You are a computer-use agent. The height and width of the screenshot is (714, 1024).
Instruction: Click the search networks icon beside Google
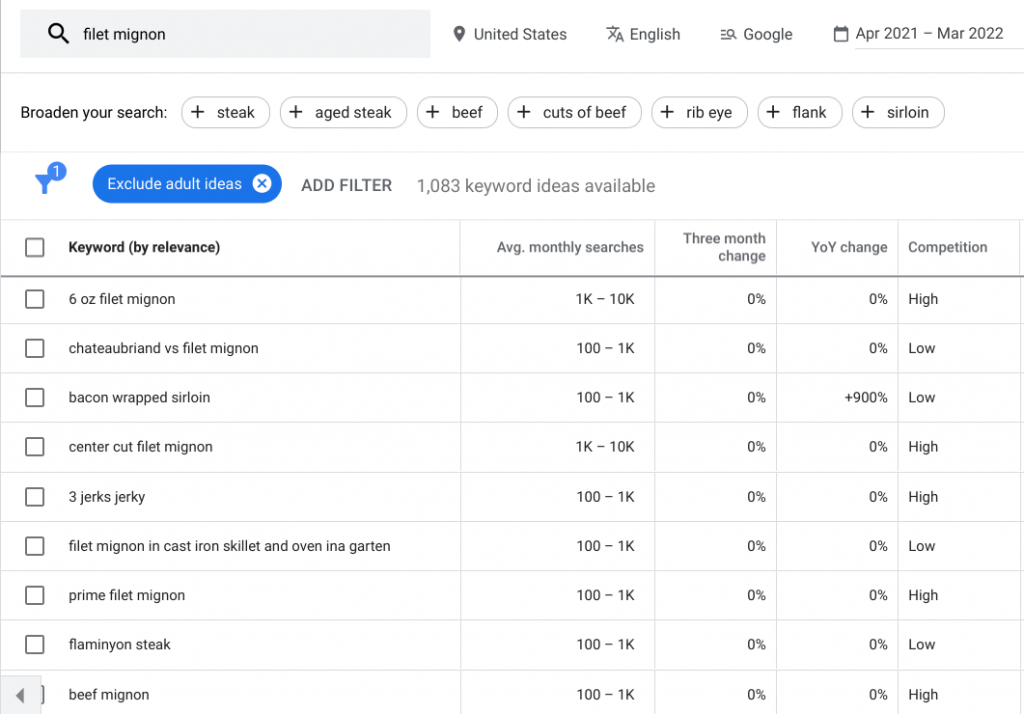tap(728, 34)
